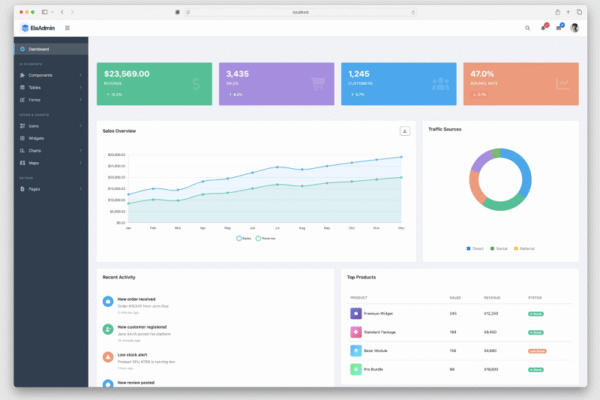Image resolution: width=600 pixels, height=400 pixels.
Task: Open messages icon with blue badge
Action: (559, 28)
